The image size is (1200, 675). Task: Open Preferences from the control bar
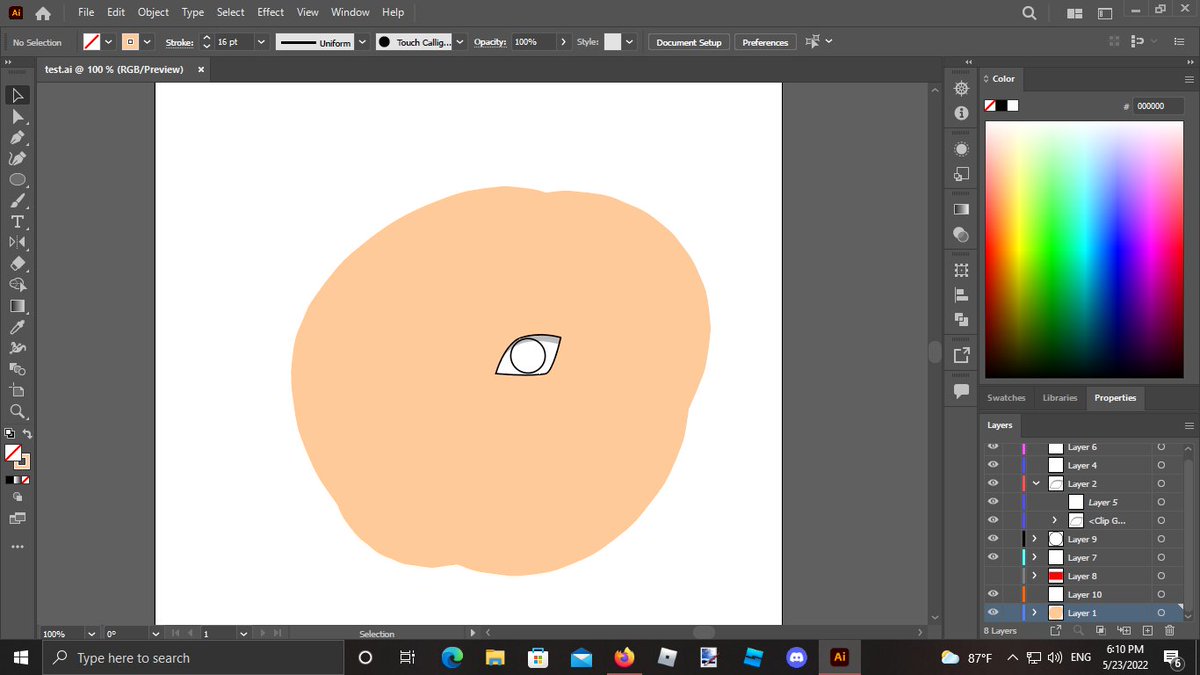tap(765, 42)
